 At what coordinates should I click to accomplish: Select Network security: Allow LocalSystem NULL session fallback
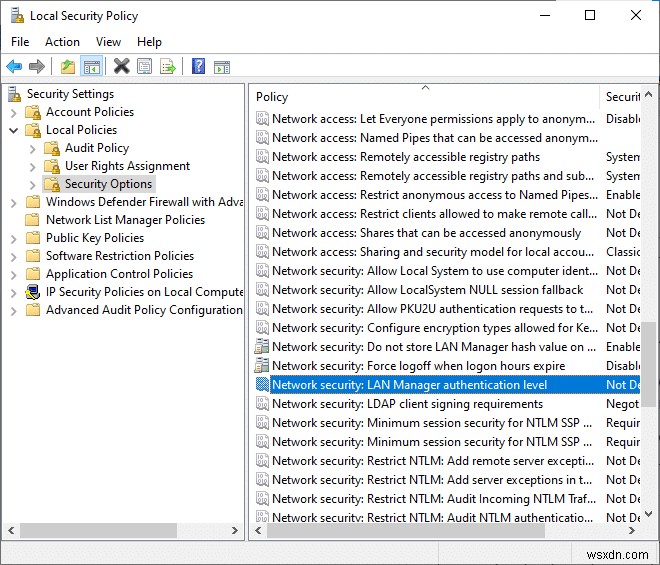427,290
